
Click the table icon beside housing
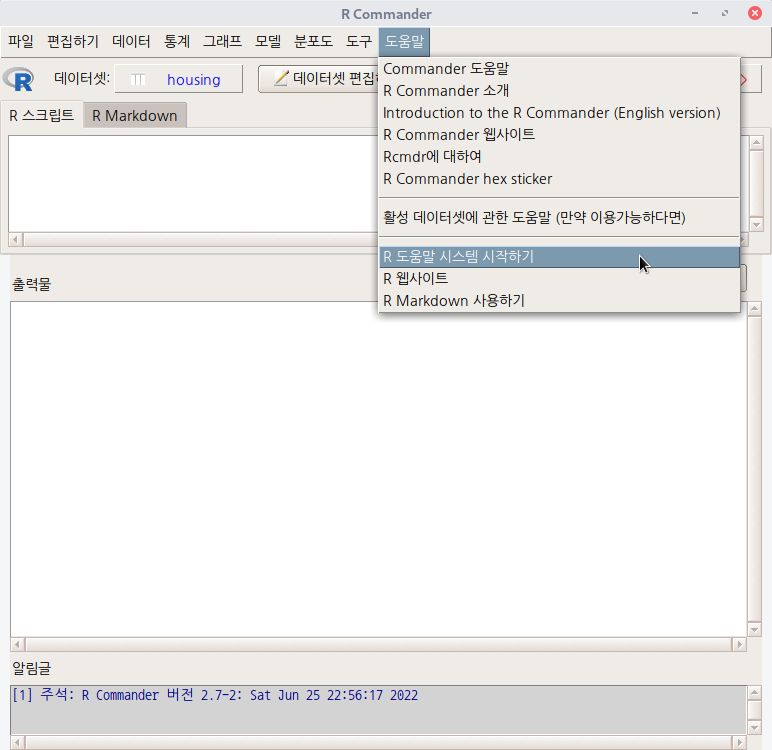[138, 79]
